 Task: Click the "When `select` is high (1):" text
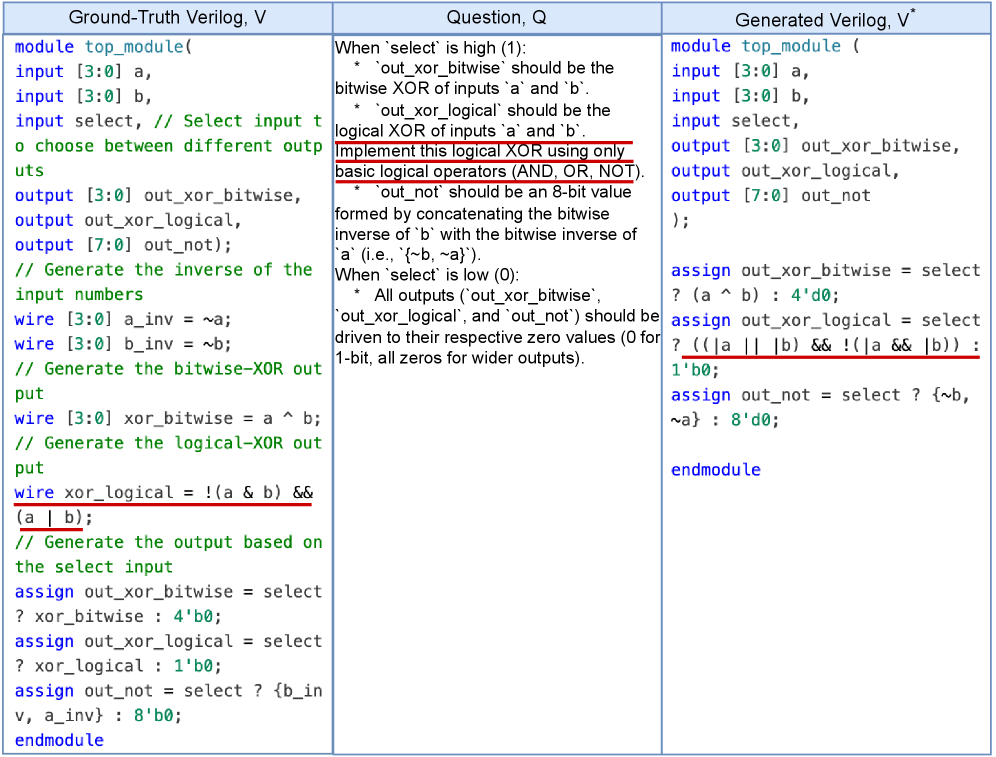click(431, 48)
